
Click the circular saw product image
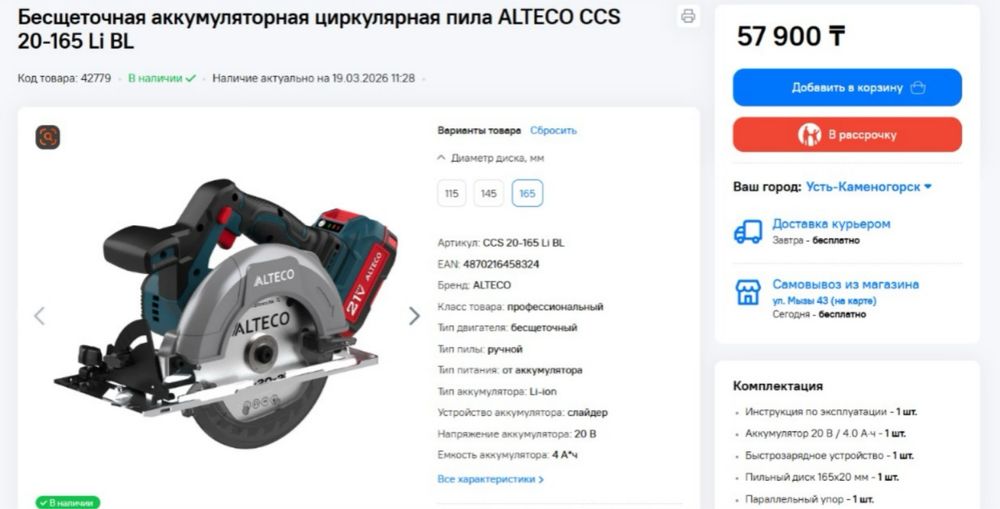pos(226,313)
